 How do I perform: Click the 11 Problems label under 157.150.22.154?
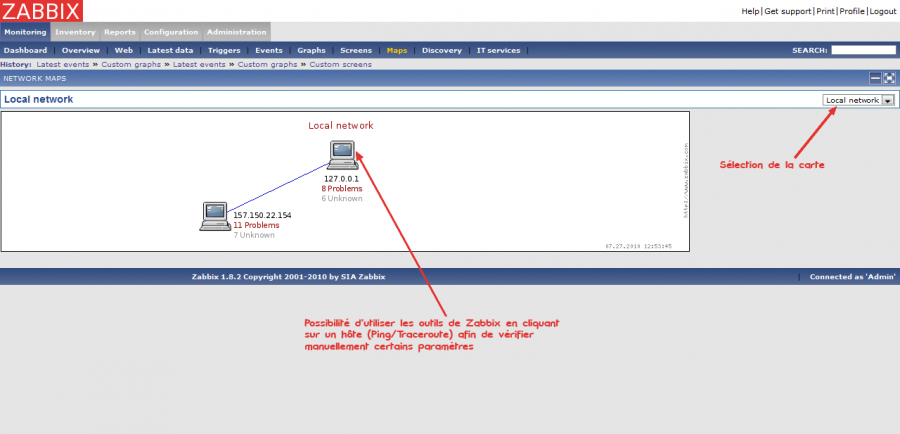(x=256, y=225)
